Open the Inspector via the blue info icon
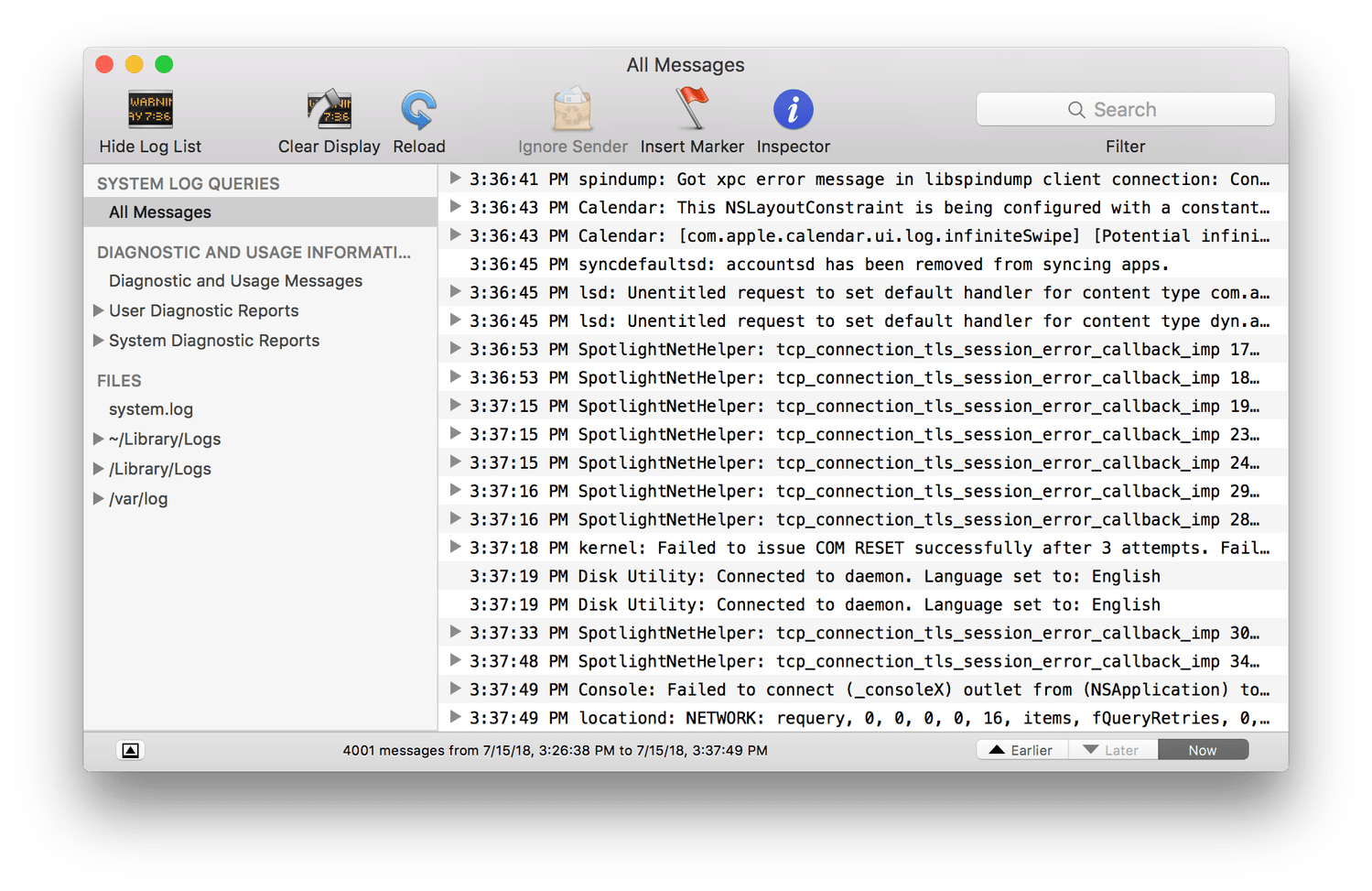 tap(793, 110)
